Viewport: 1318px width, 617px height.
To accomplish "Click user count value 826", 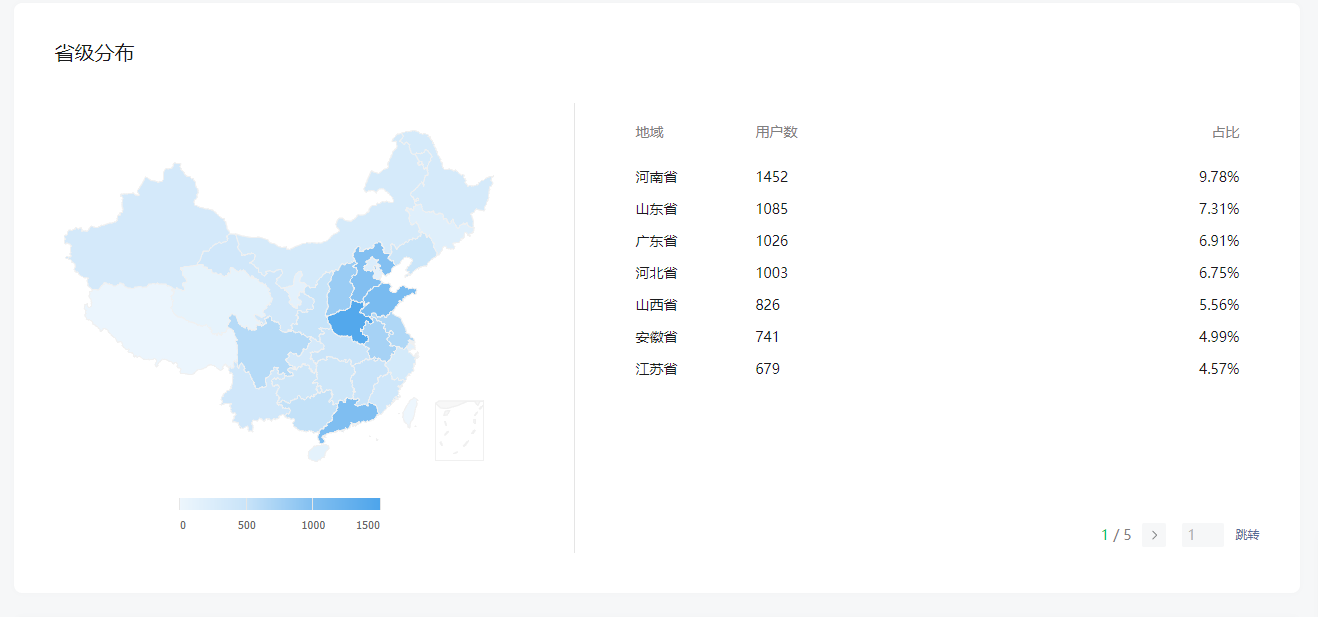I will click(768, 305).
